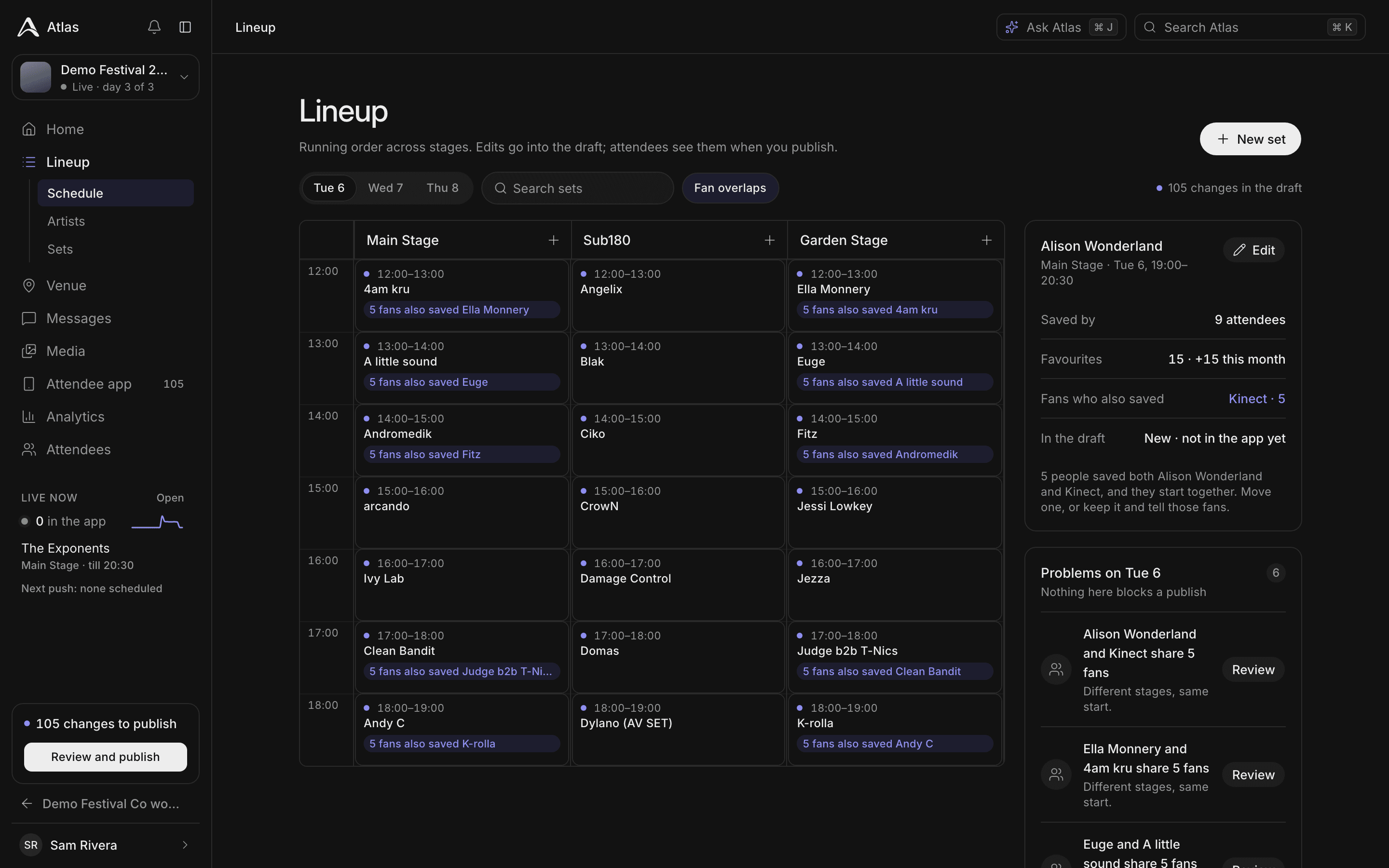View Analytics
Screen dimensions: 1389x868
pos(106,416)
